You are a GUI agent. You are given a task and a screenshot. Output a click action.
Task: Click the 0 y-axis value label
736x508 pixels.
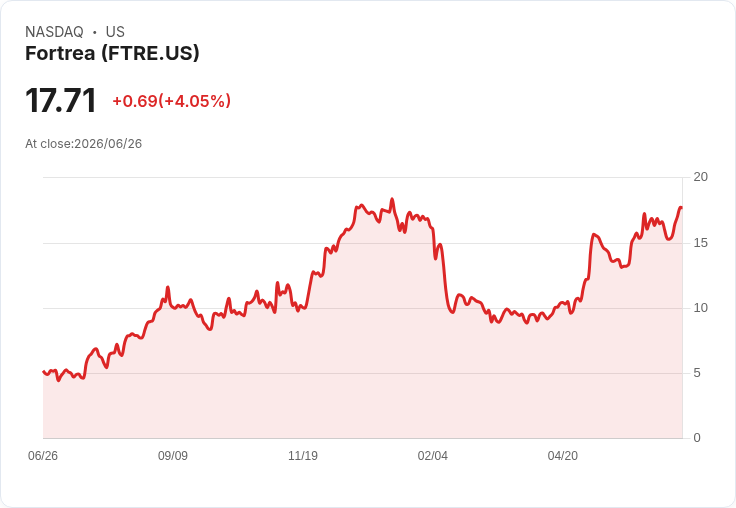(x=697, y=438)
